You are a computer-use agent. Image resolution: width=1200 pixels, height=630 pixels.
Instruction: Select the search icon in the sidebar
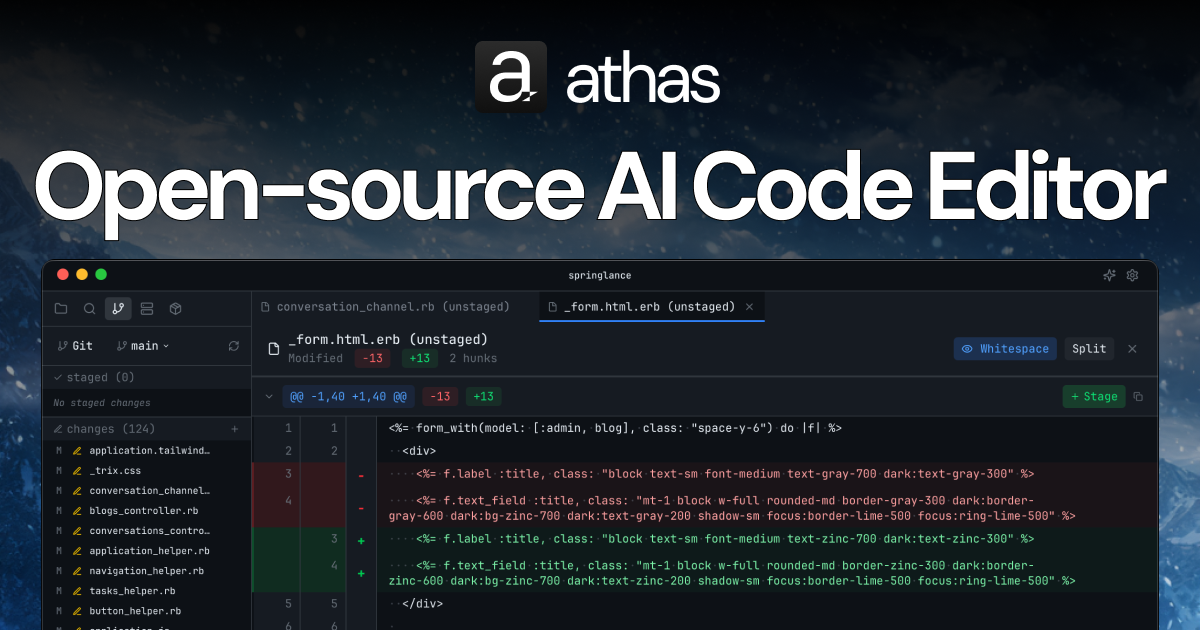click(89, 308)
